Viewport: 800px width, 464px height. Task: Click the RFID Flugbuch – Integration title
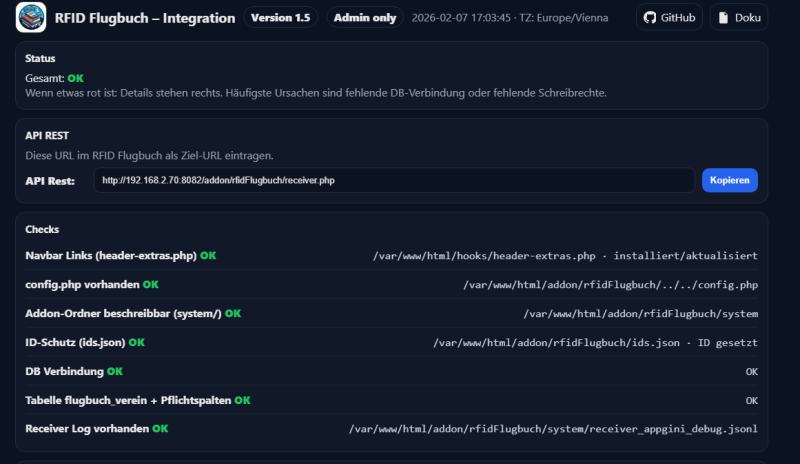pyautogui.click(x=145, y=18)
